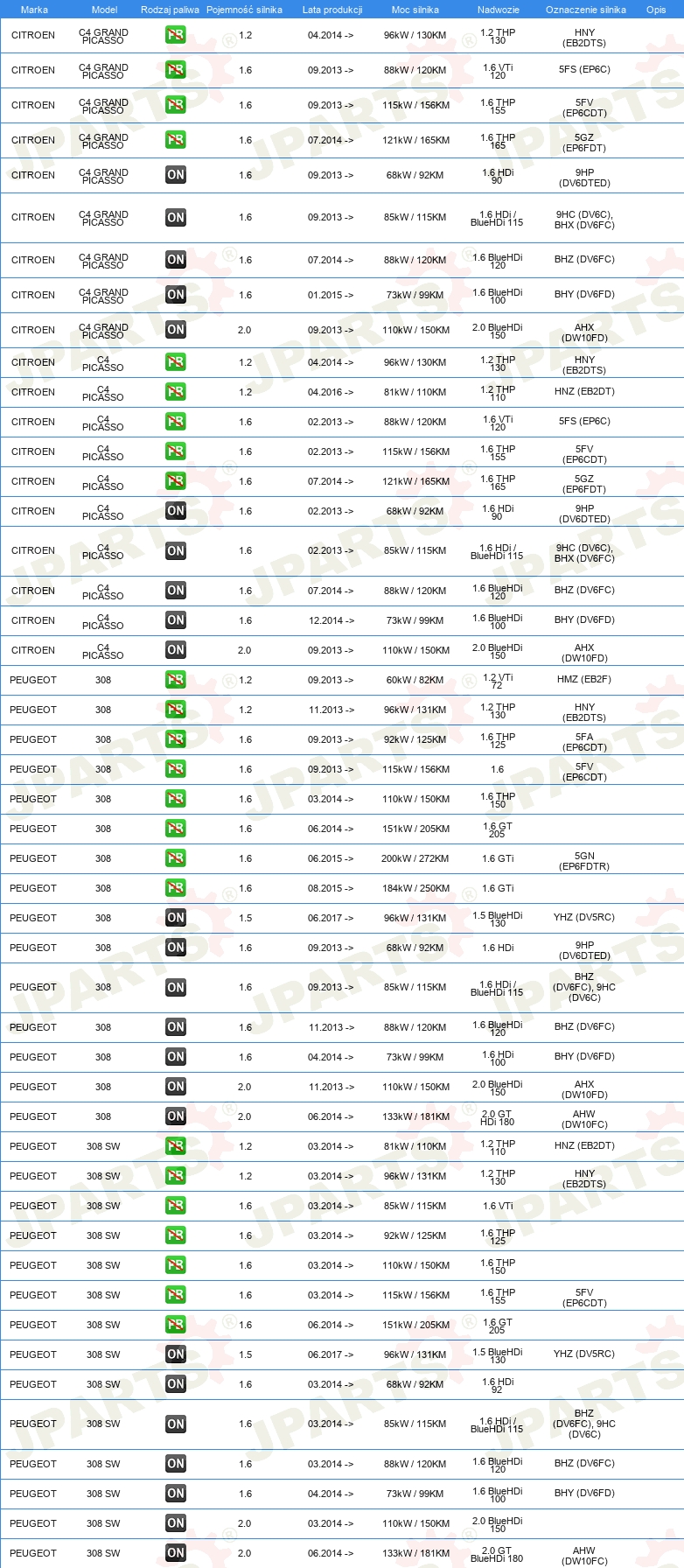Select the 06.2015 production date cell
This screenshot has width=684, height=1568.
331,859
